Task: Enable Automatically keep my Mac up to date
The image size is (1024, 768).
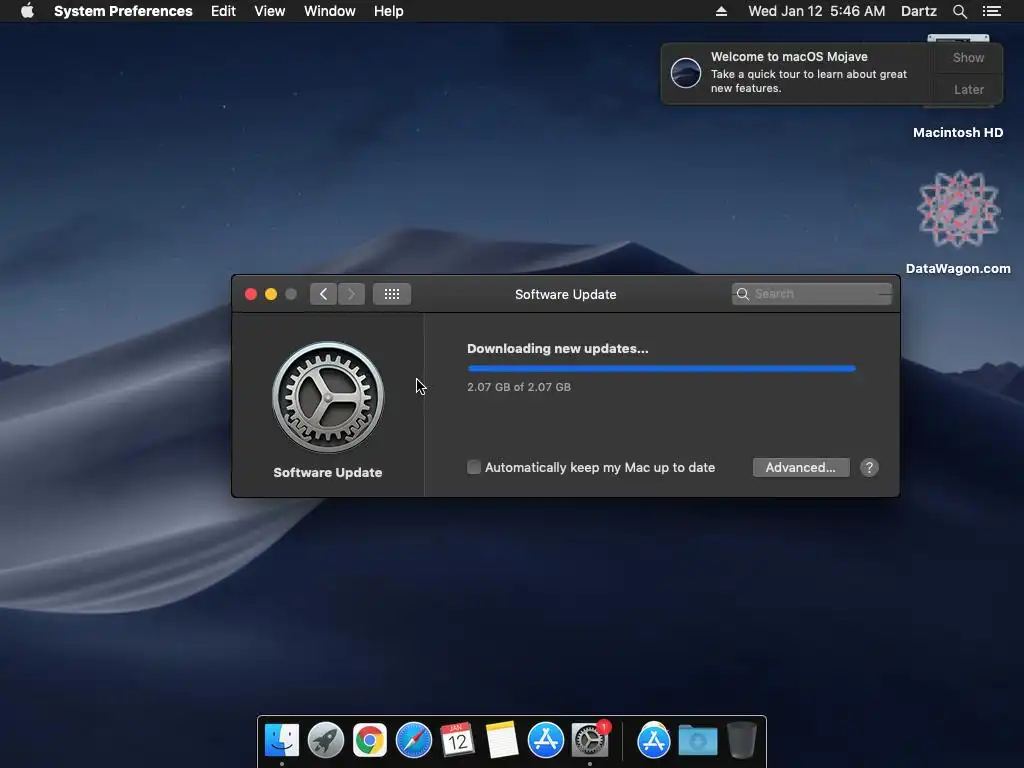Action: 473,467
